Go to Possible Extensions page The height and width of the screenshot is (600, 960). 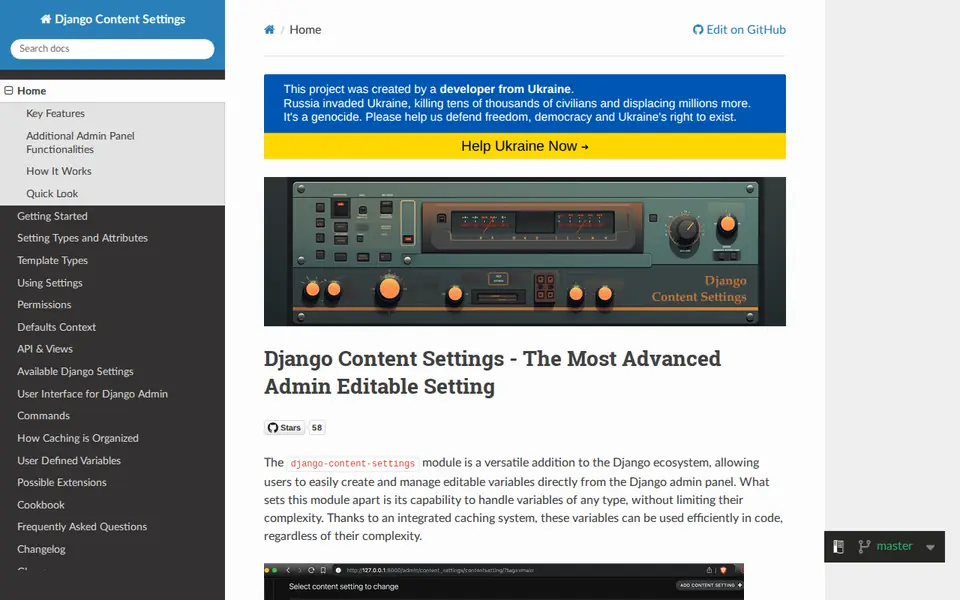62,482
